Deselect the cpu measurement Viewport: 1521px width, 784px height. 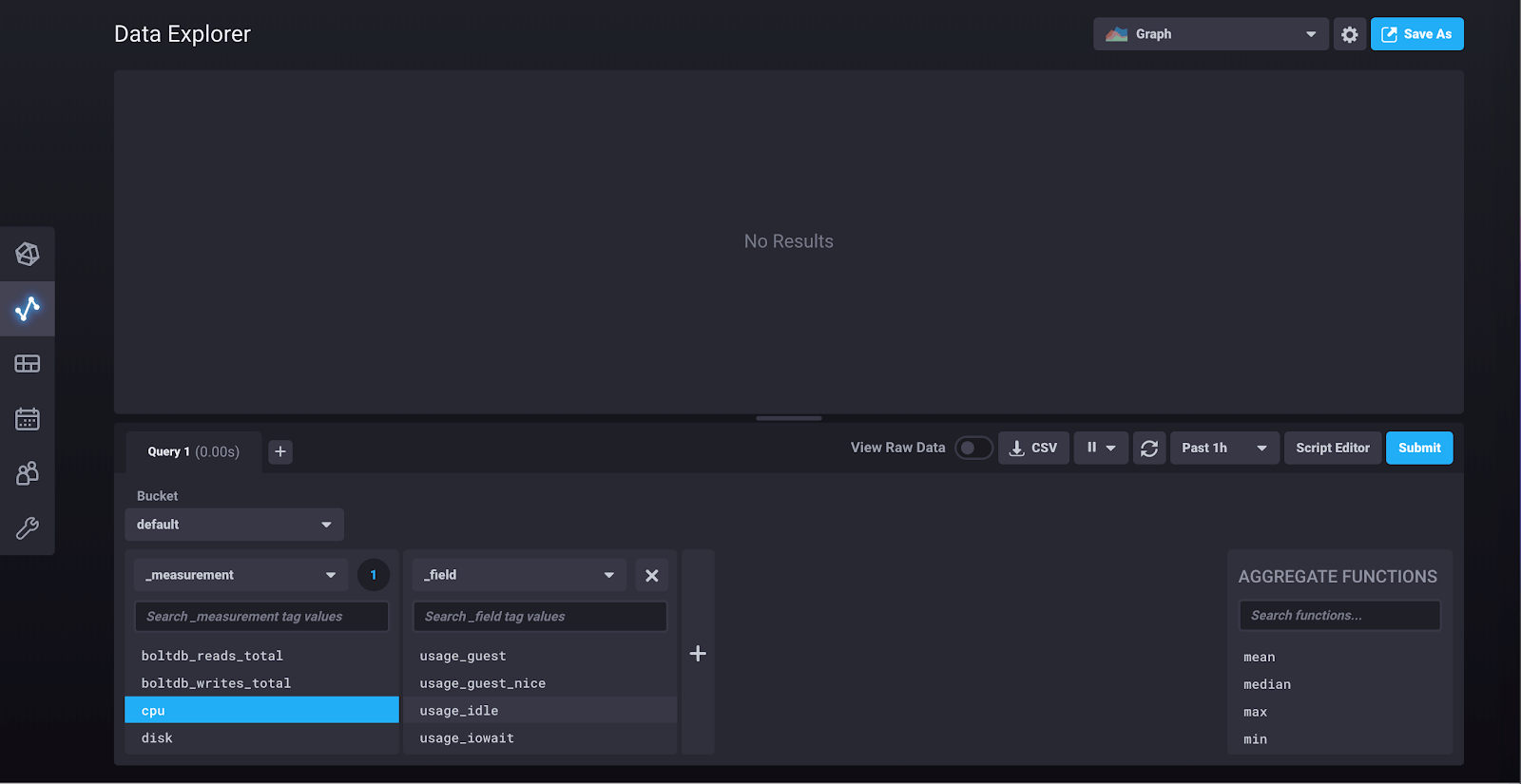[x=261, y=710]
